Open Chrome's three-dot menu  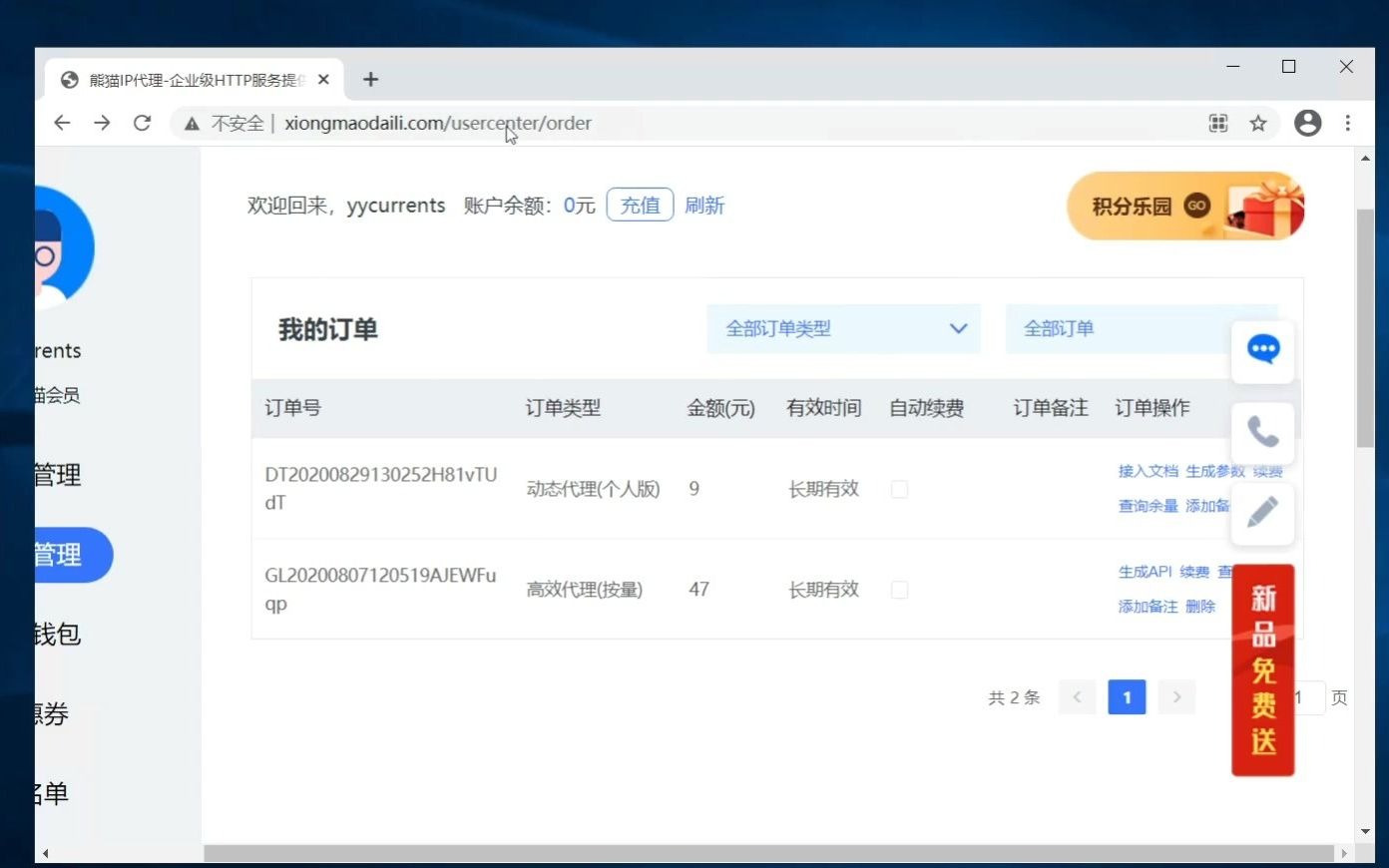pos(1347,123)
